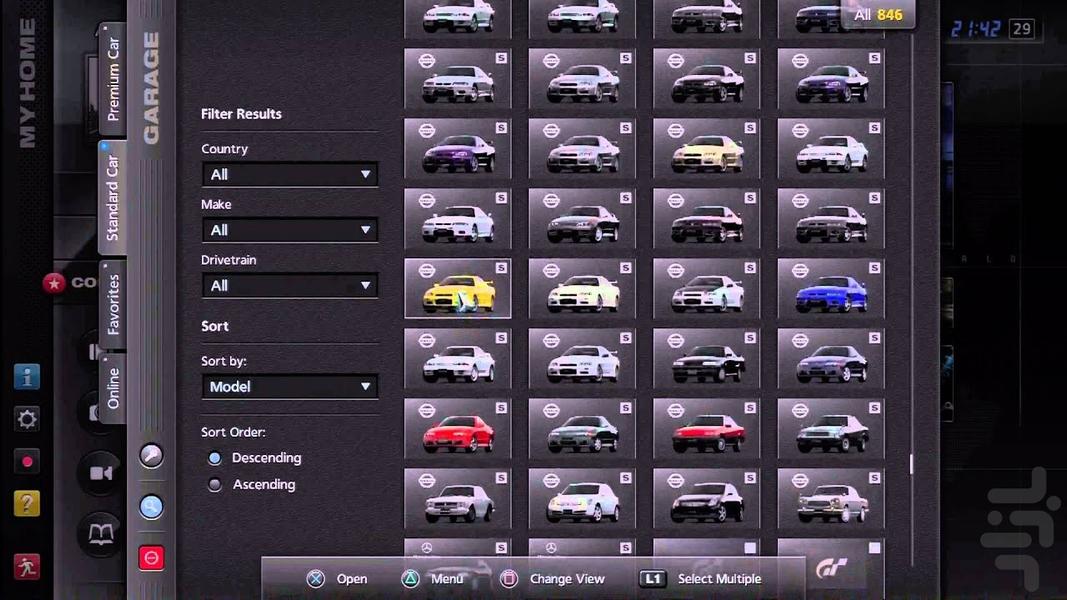This screenshot has width=1067, height=600.
Task: Select the bright red coupe thumbnail
Action: (x=458, y=429)
